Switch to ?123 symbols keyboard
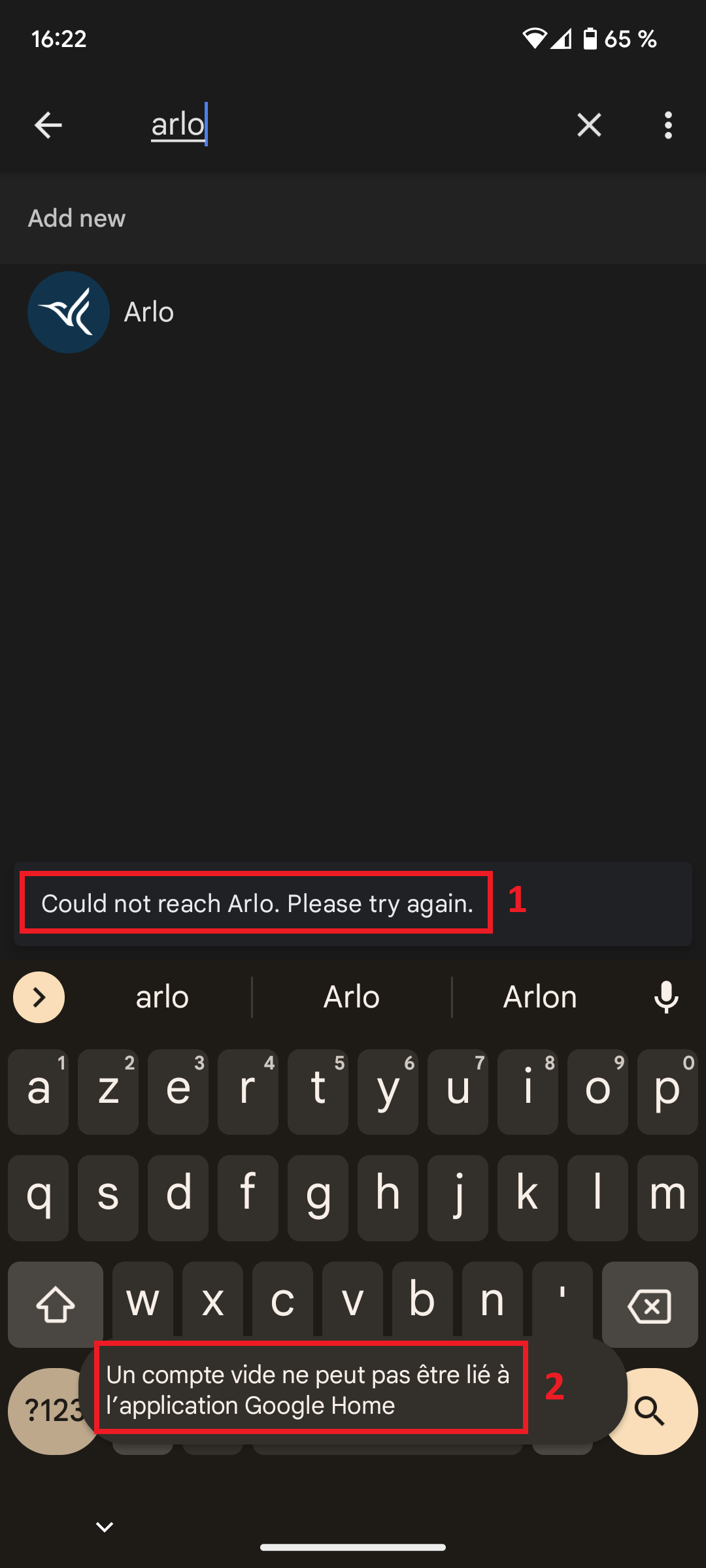The height and width of the screenshot is (1568, 706). coord(46,1411)
